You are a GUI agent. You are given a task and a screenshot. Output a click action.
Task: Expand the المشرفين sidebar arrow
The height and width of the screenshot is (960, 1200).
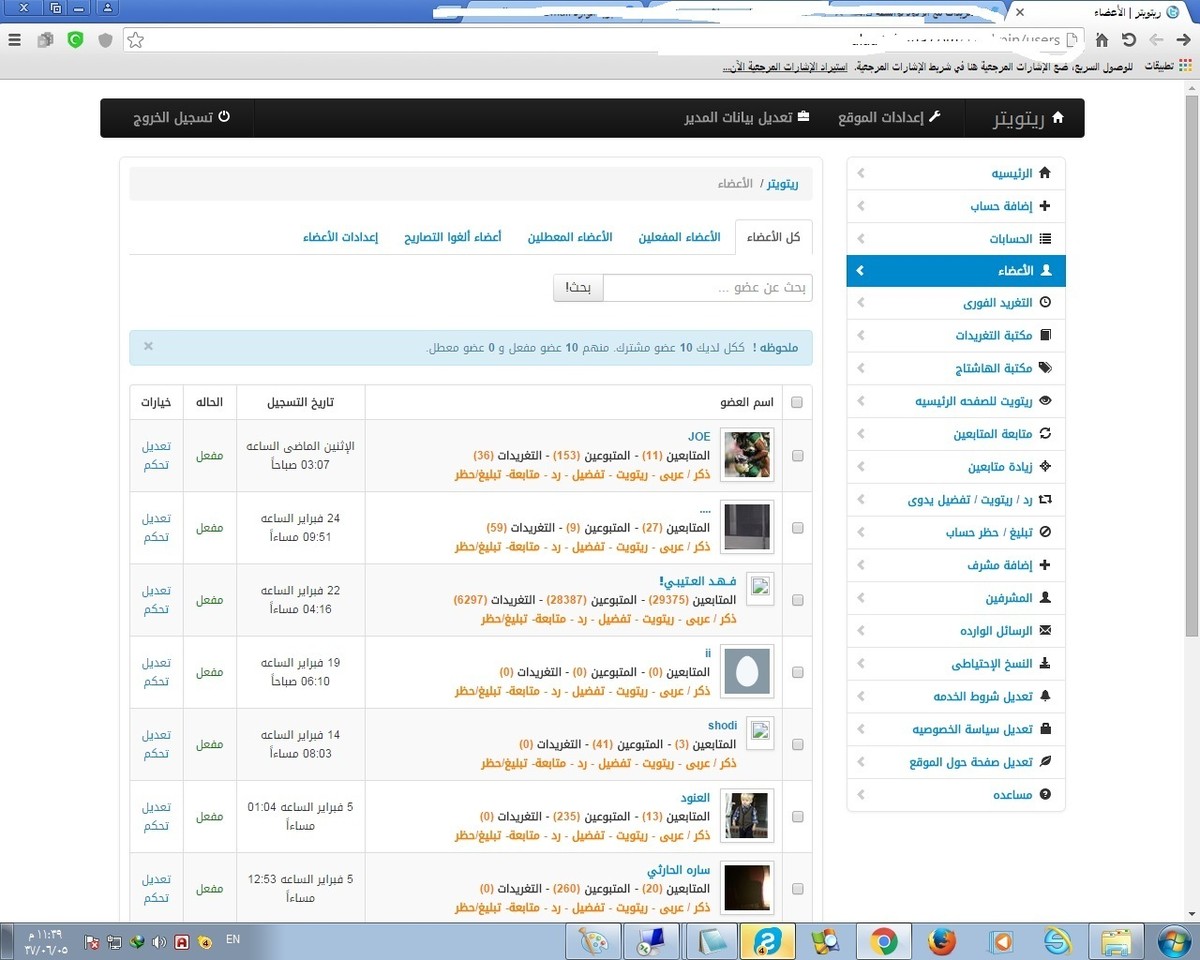tap(861, 598)
